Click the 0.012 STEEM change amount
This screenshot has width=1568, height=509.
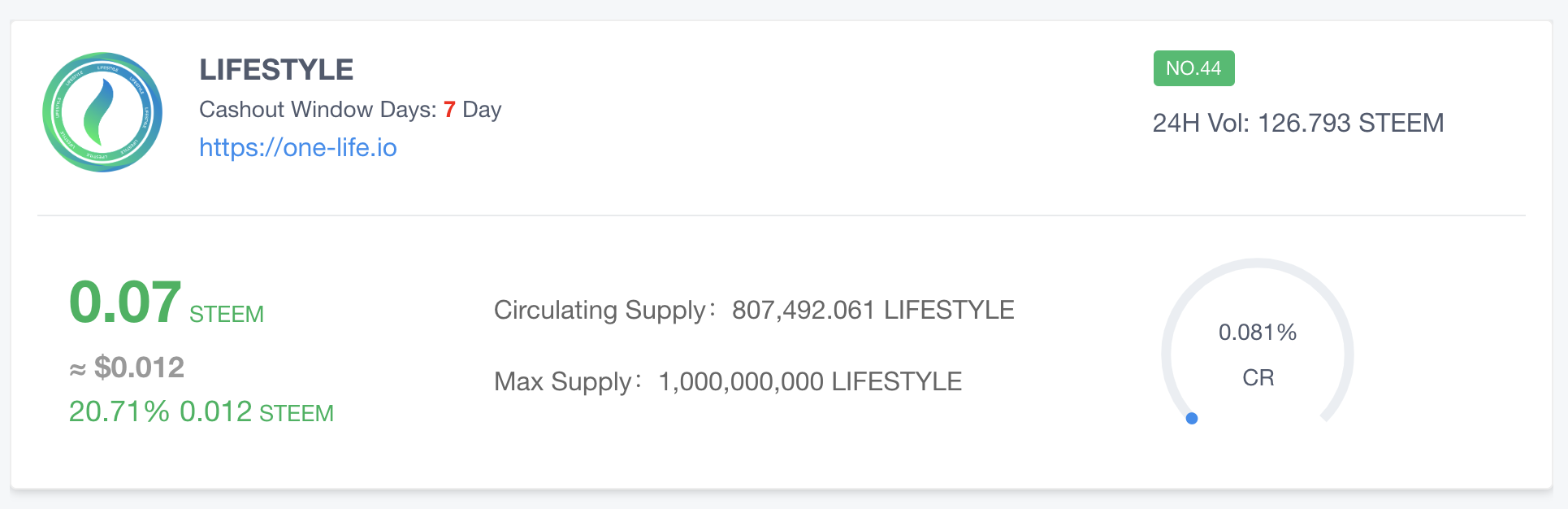click(x=256, y=412)
